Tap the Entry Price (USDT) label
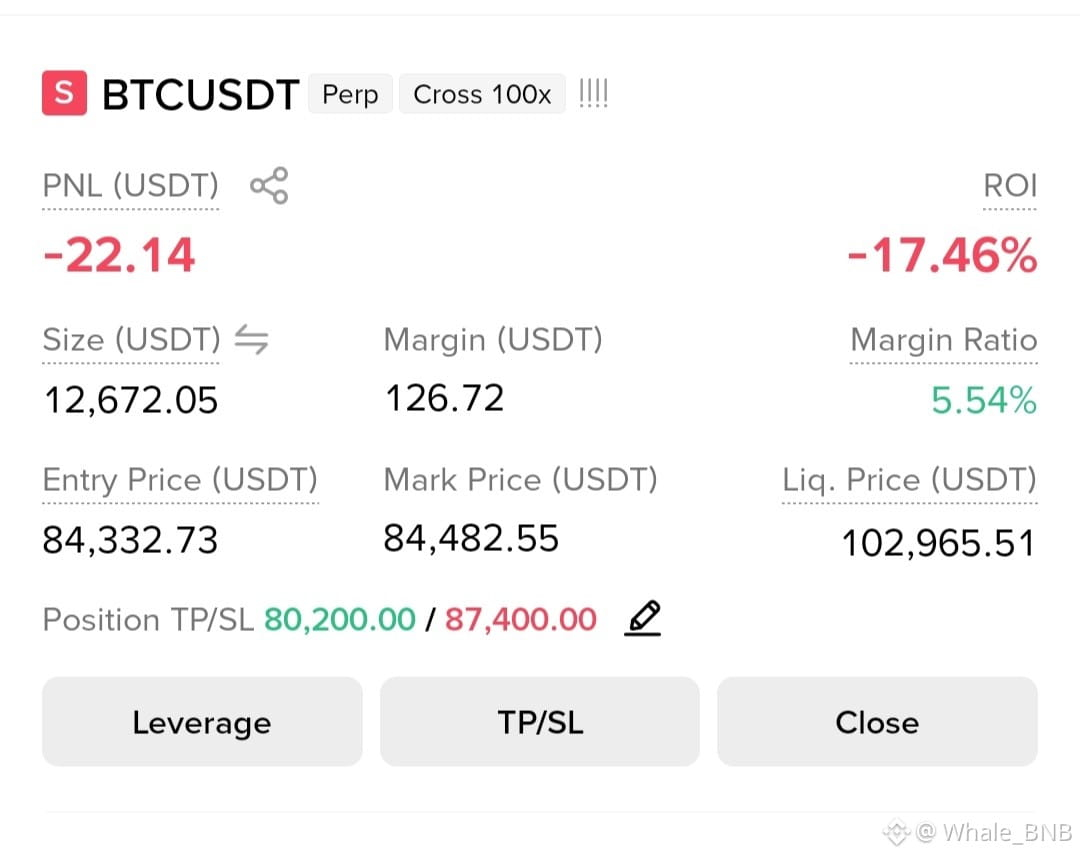Image resolution: width=1080 pixels, height=857 pixels. click(x=180, y=479)
